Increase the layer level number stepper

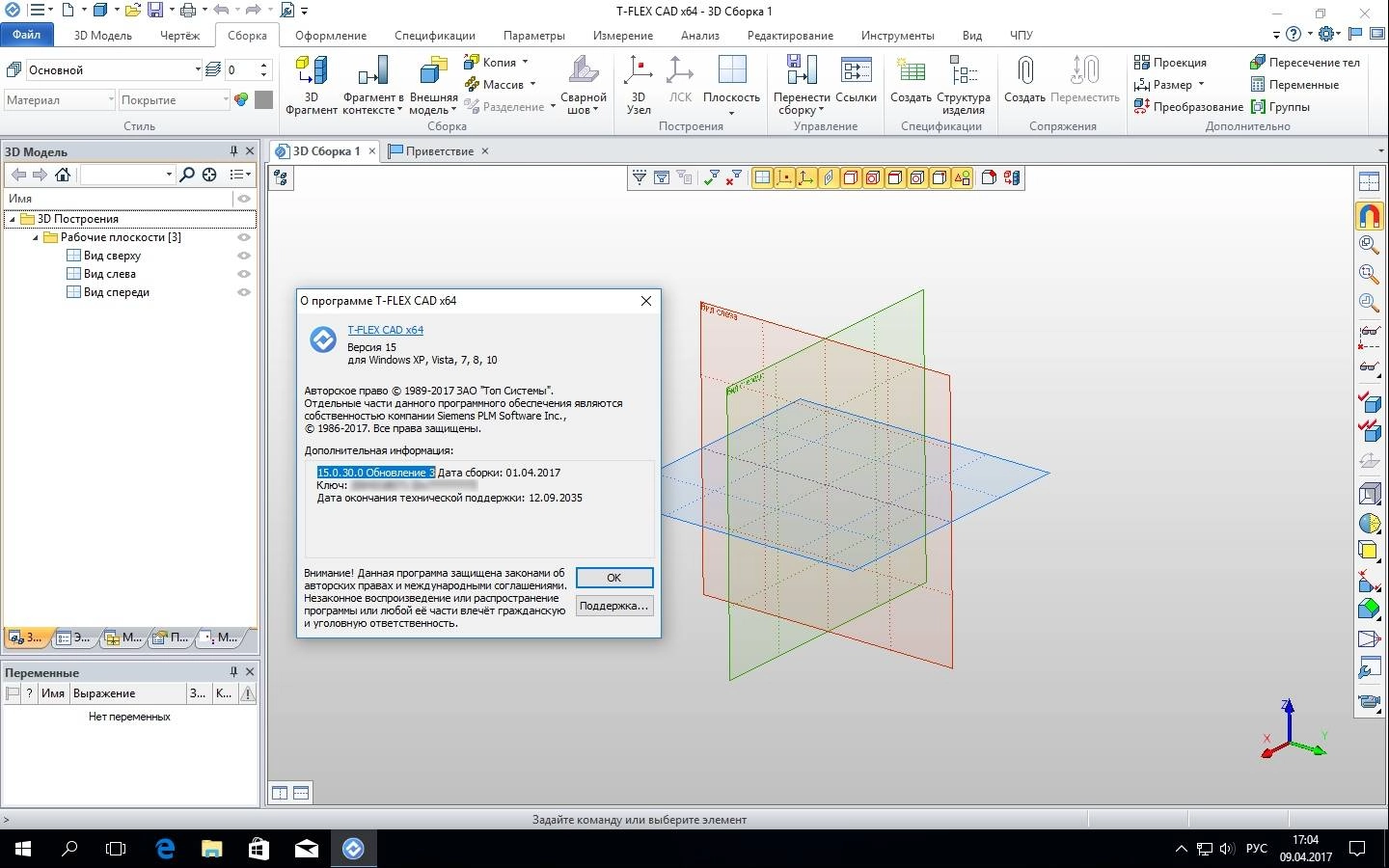[264, 65]
